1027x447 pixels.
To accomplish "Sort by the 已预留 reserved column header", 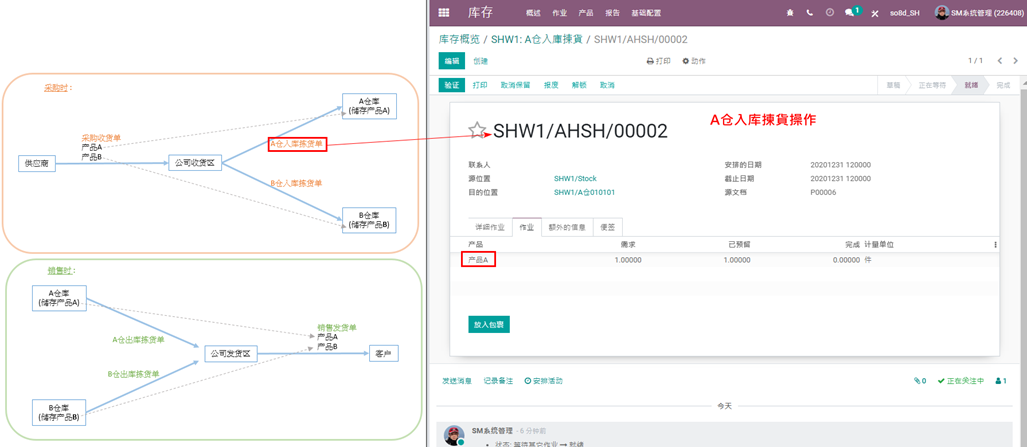I will 739,244.
